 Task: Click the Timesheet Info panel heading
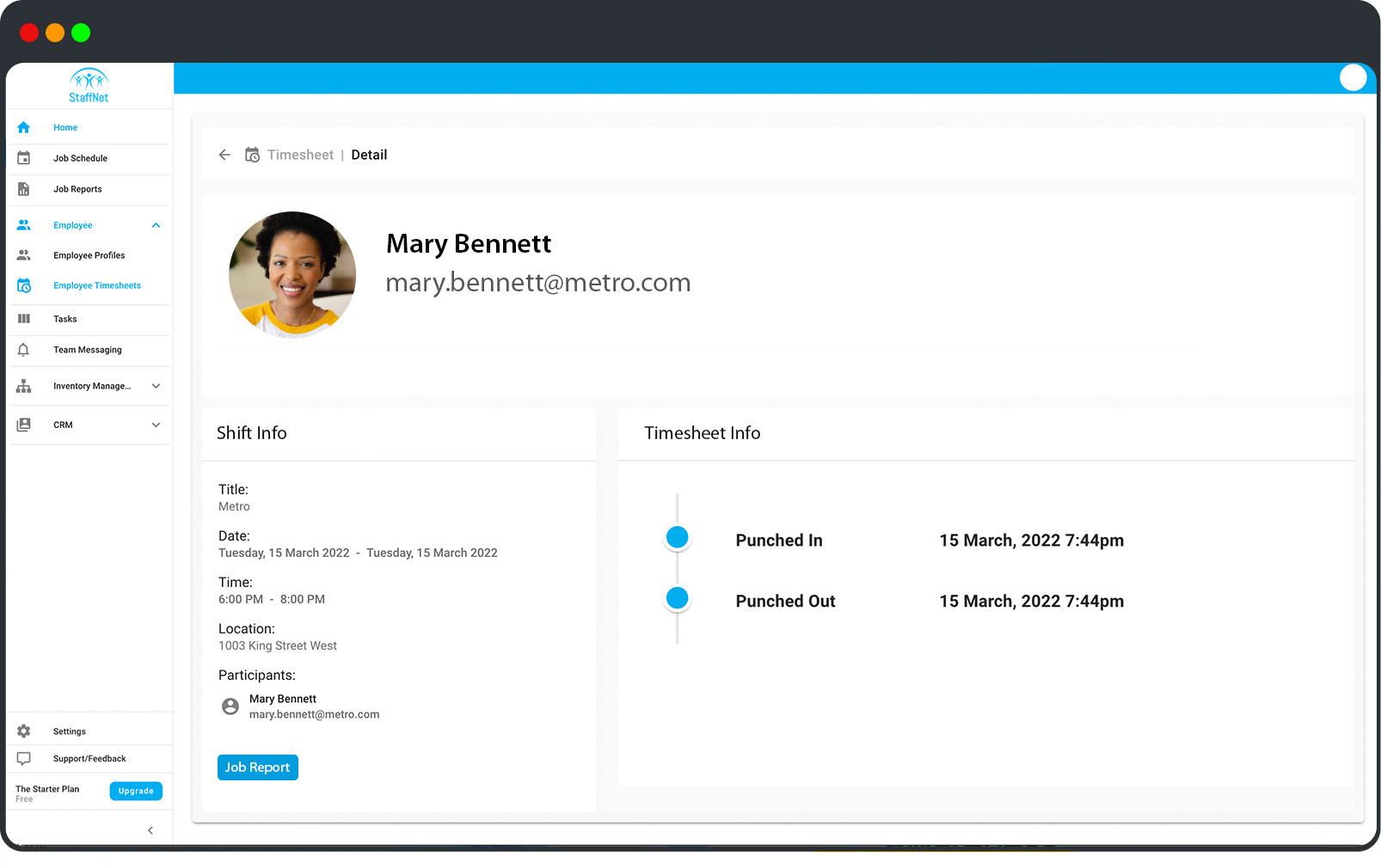703,433
